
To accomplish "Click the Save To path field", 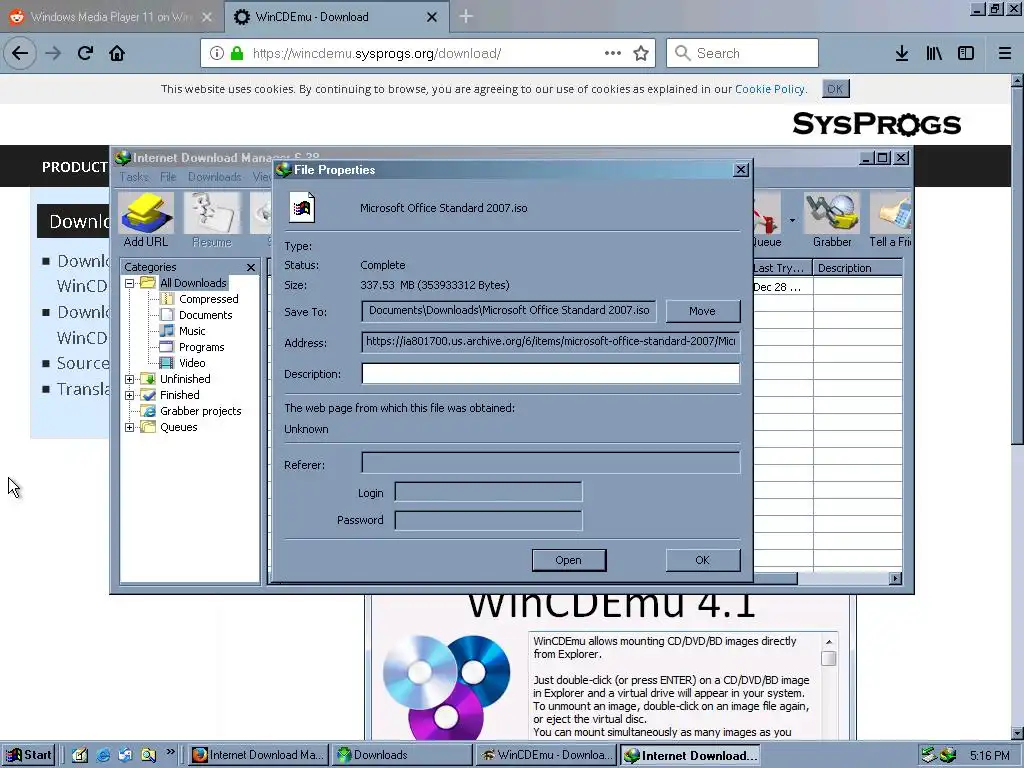I will [509, 311].
